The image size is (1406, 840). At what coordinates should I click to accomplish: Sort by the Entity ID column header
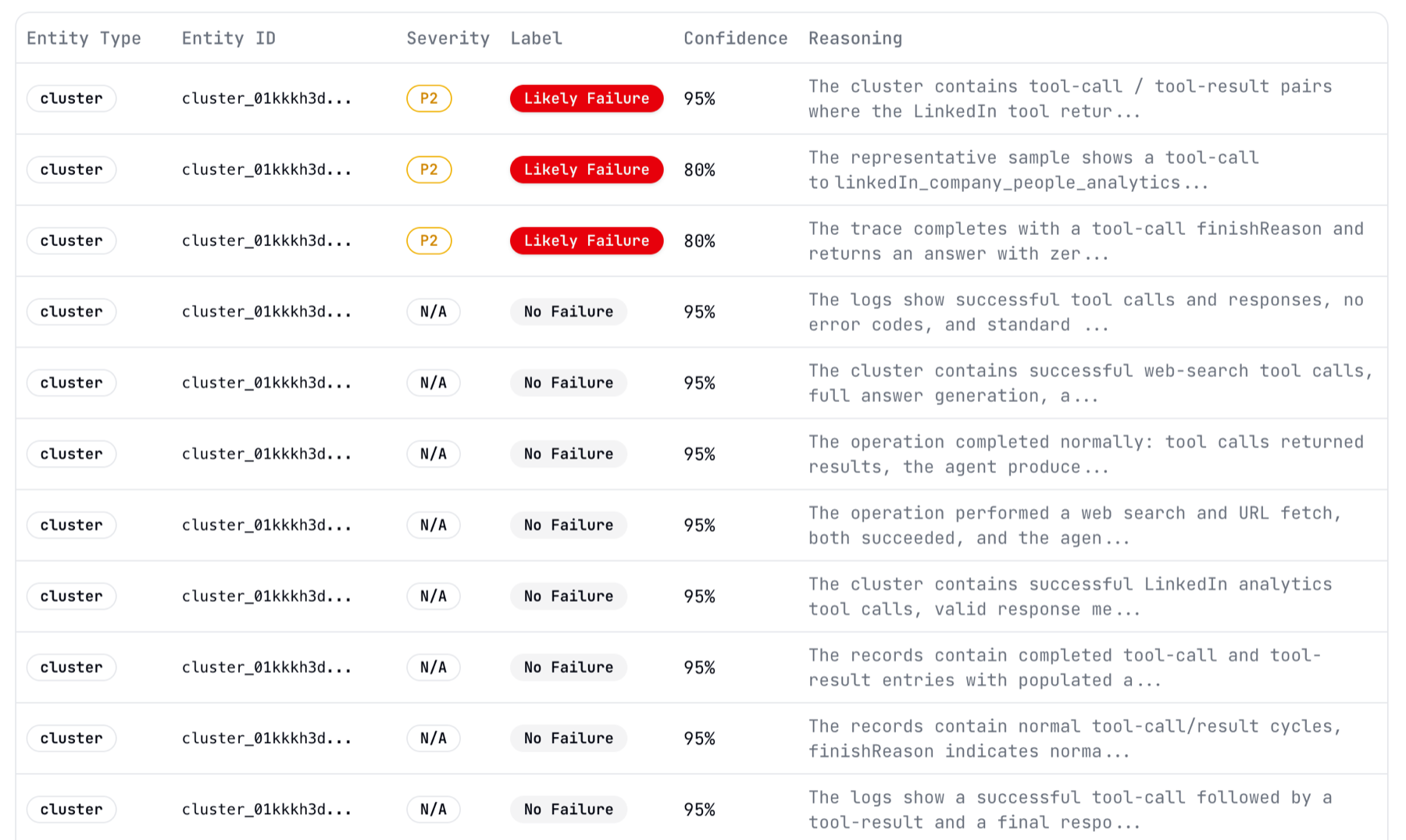(228, 38)
